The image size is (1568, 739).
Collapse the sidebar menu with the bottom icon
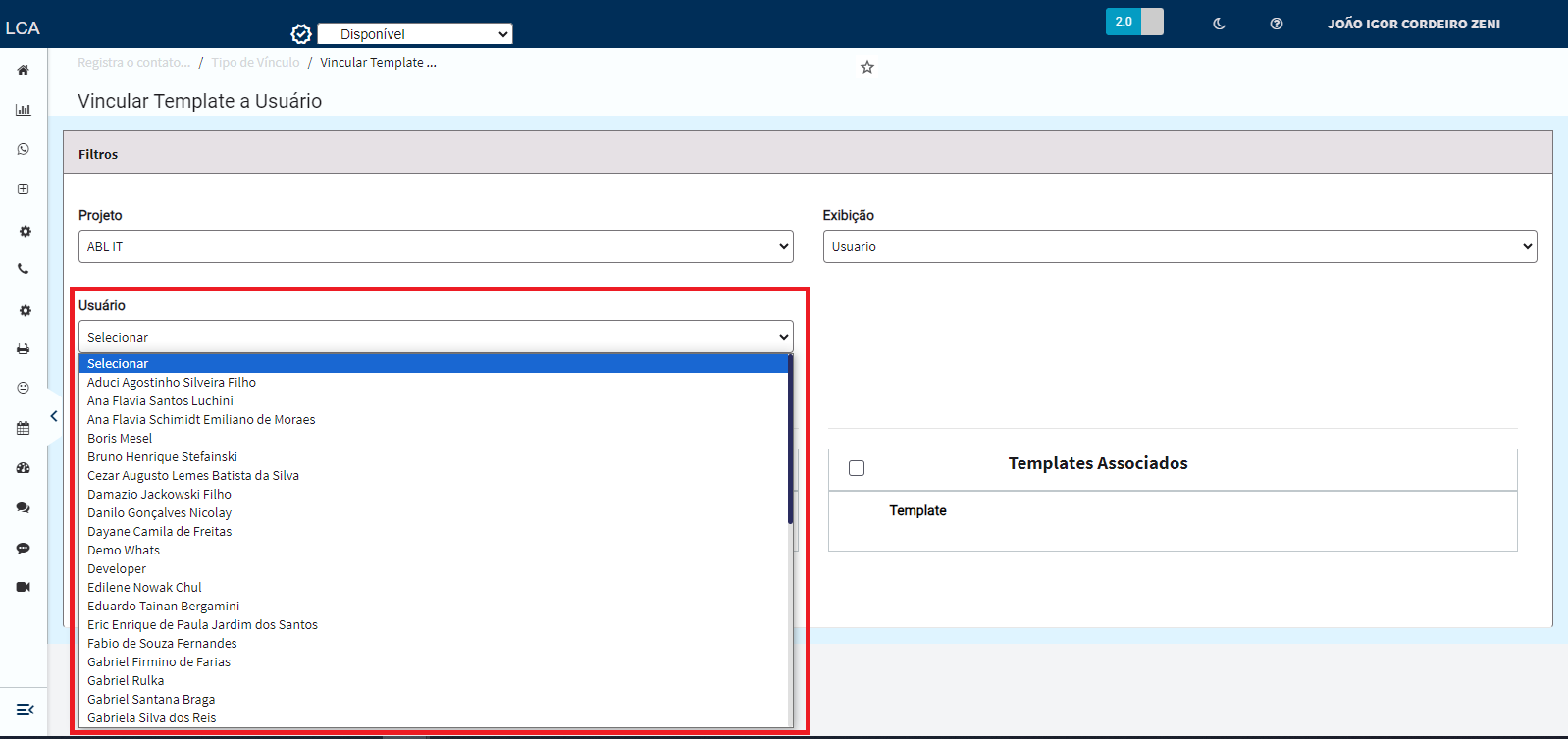pos(26,709)
